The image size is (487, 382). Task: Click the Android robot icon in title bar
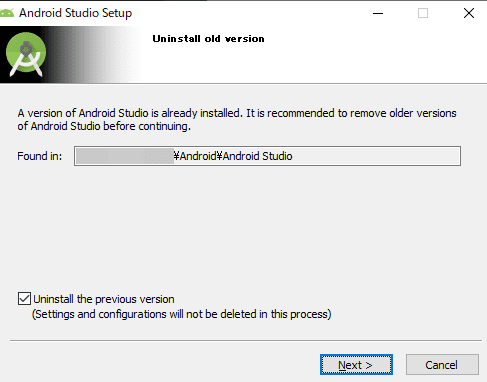click(7, 13)
